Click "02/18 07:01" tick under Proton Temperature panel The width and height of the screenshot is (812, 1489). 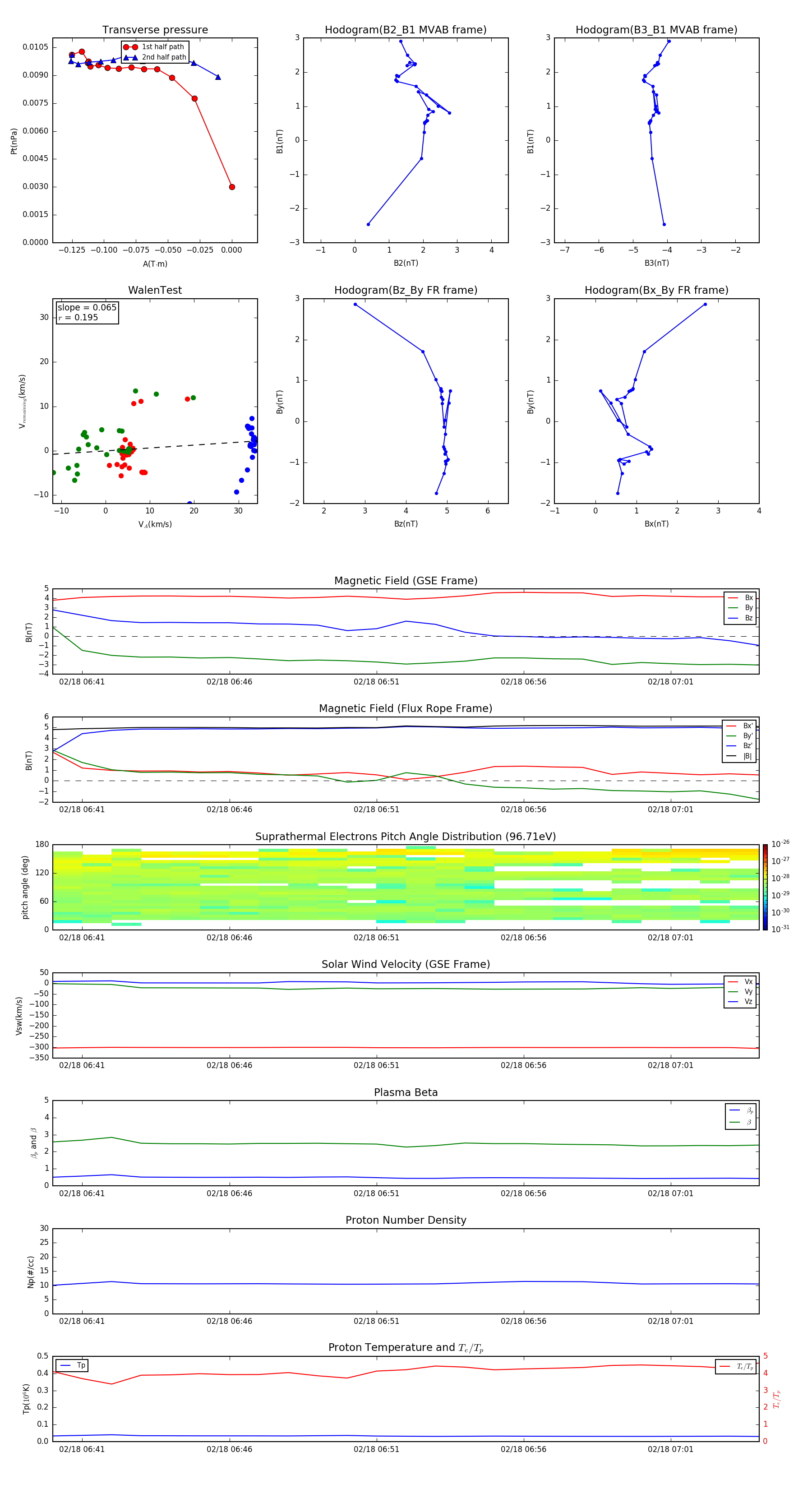[x=670, y=1449]
